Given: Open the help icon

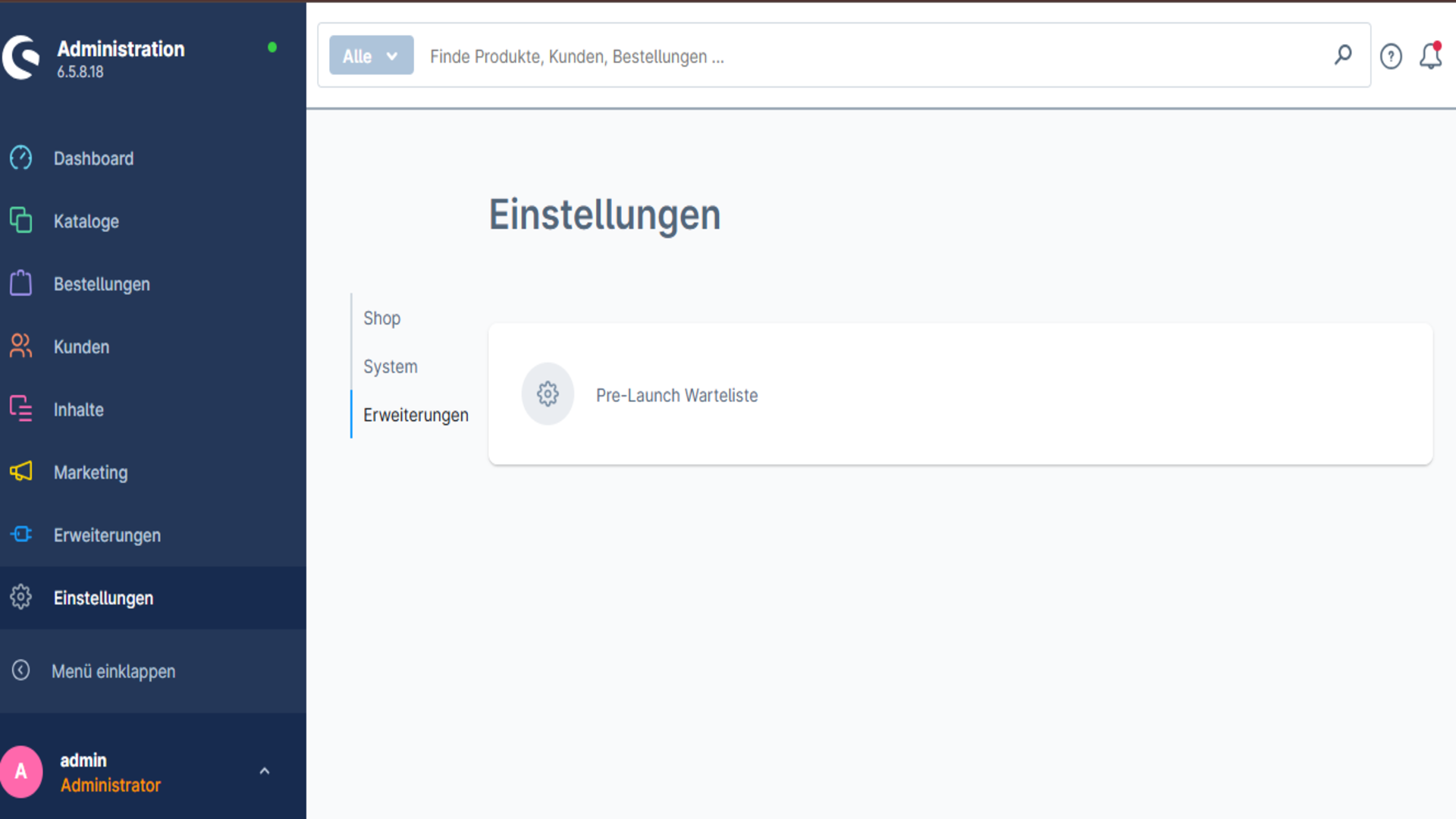Looking at the screenshot, I should (1391, 55).
